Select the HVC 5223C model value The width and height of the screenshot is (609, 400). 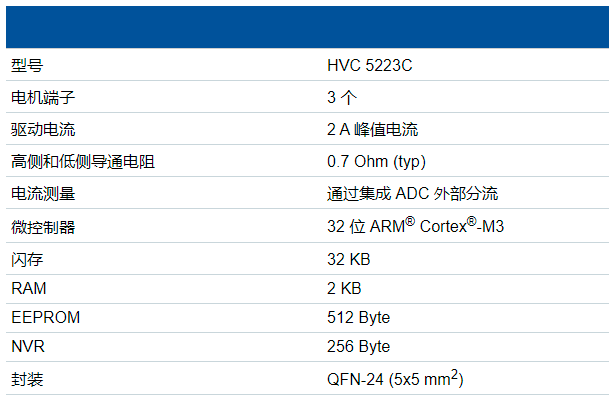(x=369, y=66)
